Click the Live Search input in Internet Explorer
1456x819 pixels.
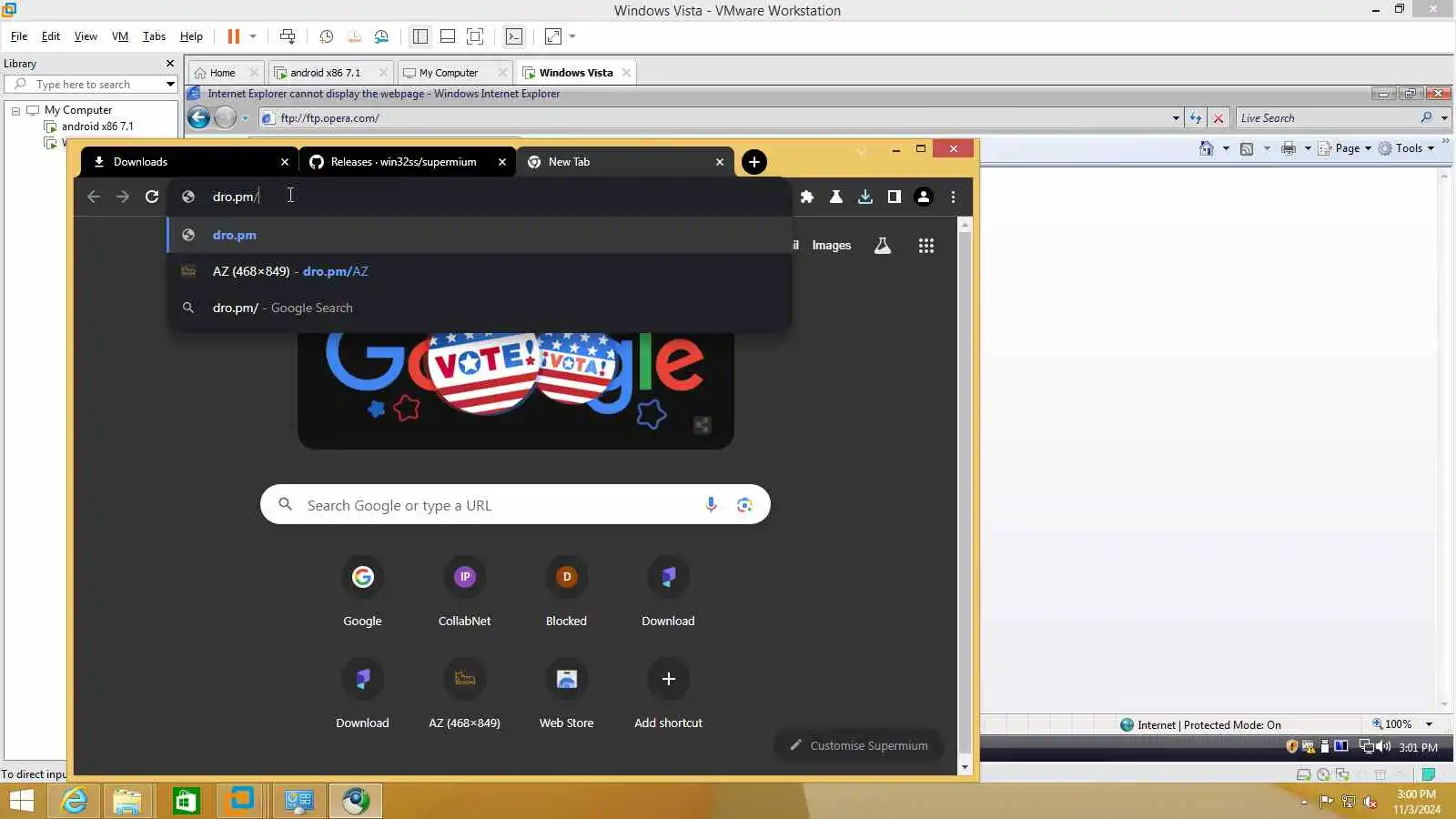coord(1327,118)
